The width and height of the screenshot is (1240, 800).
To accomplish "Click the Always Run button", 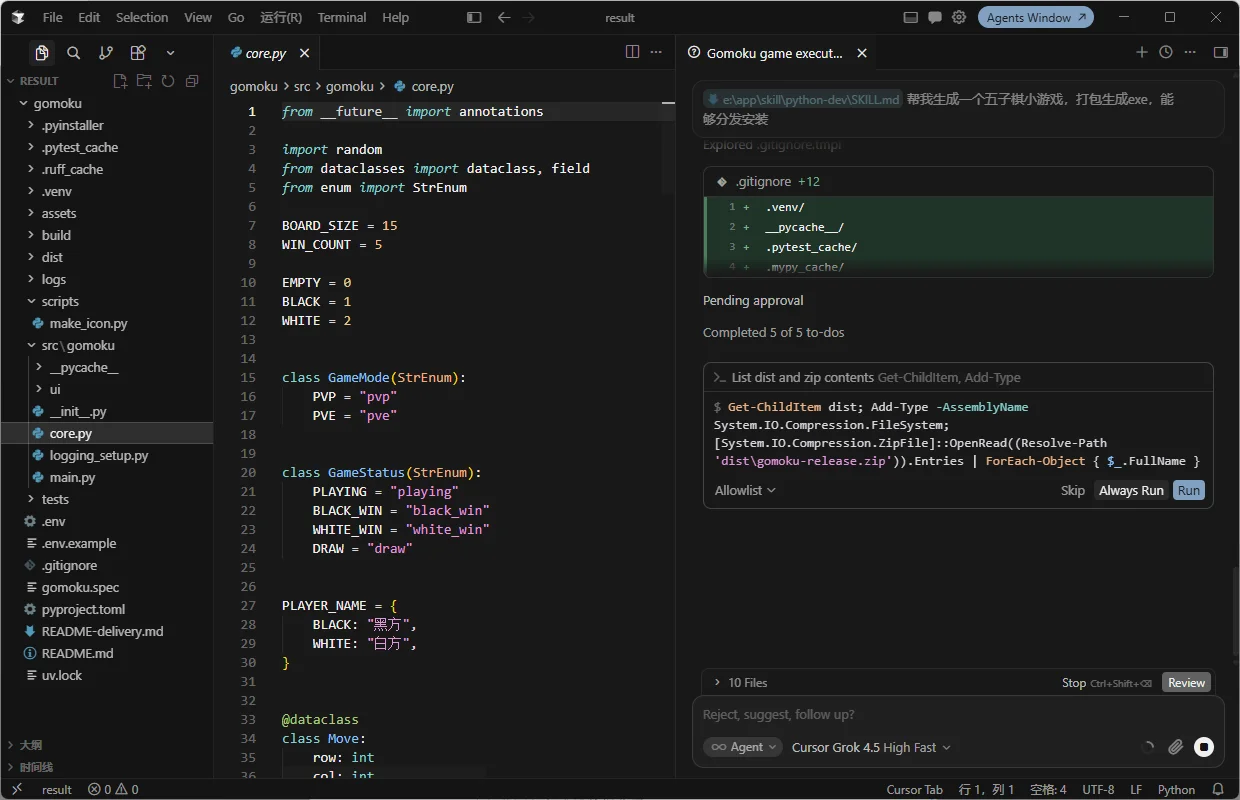I will [1131, 490].
